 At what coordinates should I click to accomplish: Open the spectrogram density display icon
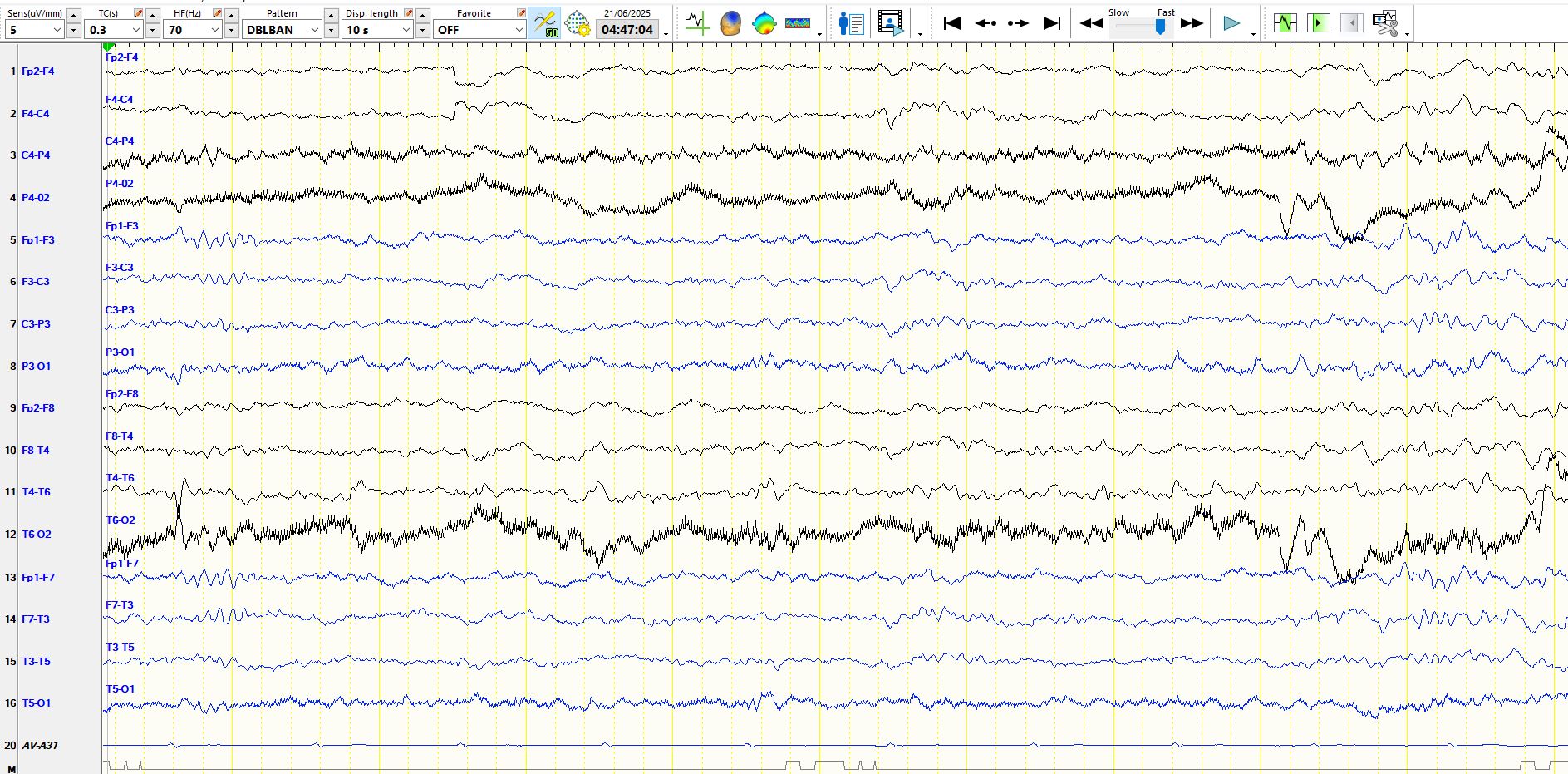point(798,23)
